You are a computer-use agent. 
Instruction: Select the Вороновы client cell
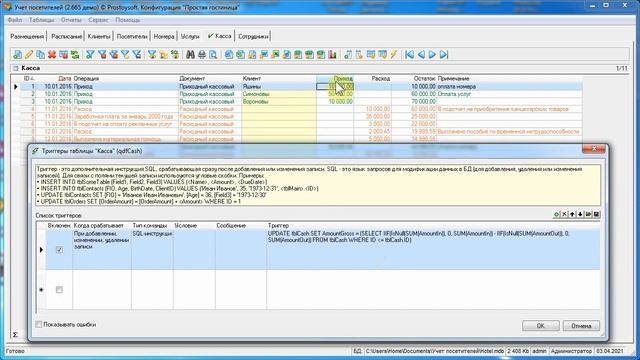279,101
